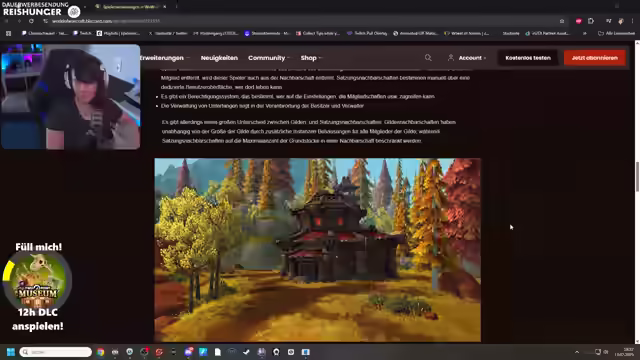Click the red Jetzt abonnieren button

[594, 58]
